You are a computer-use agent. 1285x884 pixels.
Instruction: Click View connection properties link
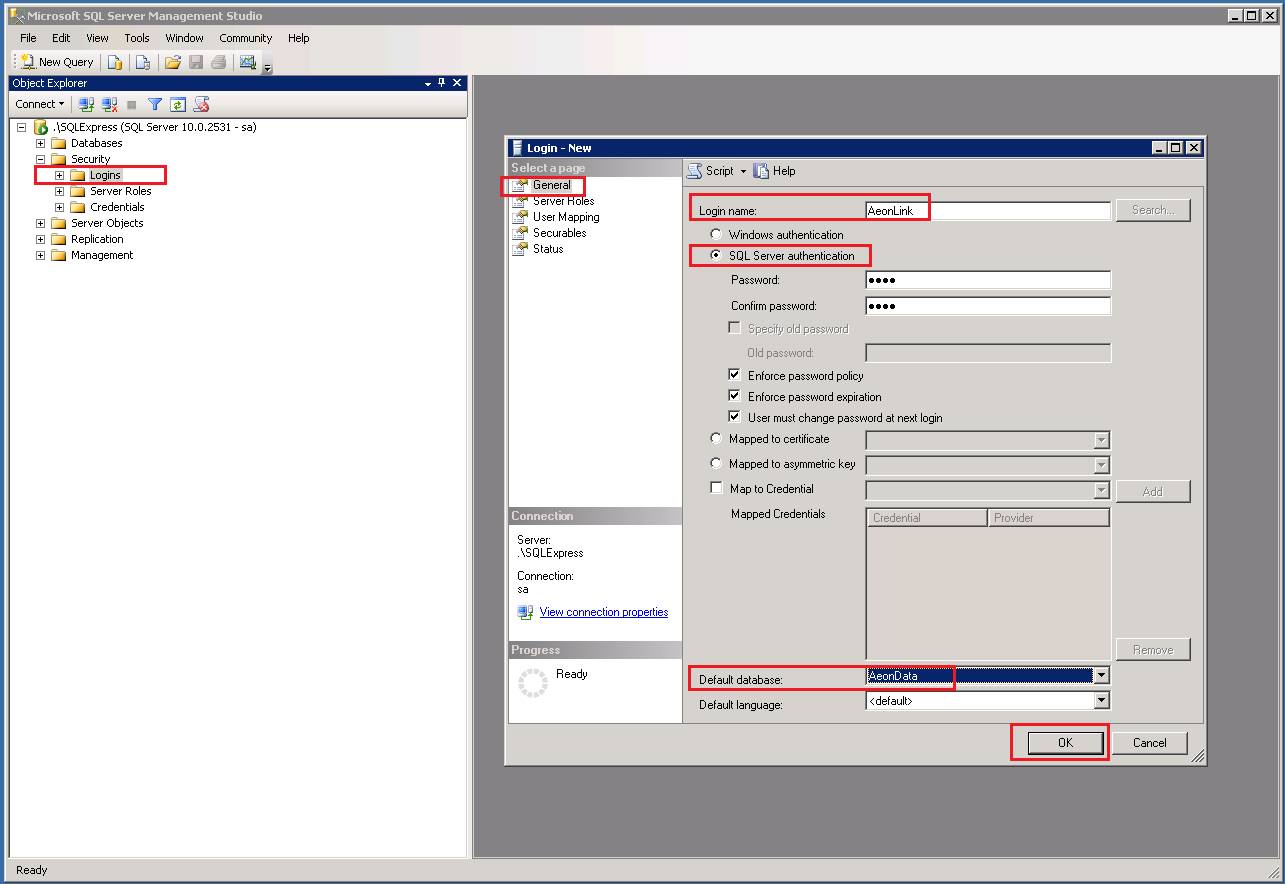603,612
